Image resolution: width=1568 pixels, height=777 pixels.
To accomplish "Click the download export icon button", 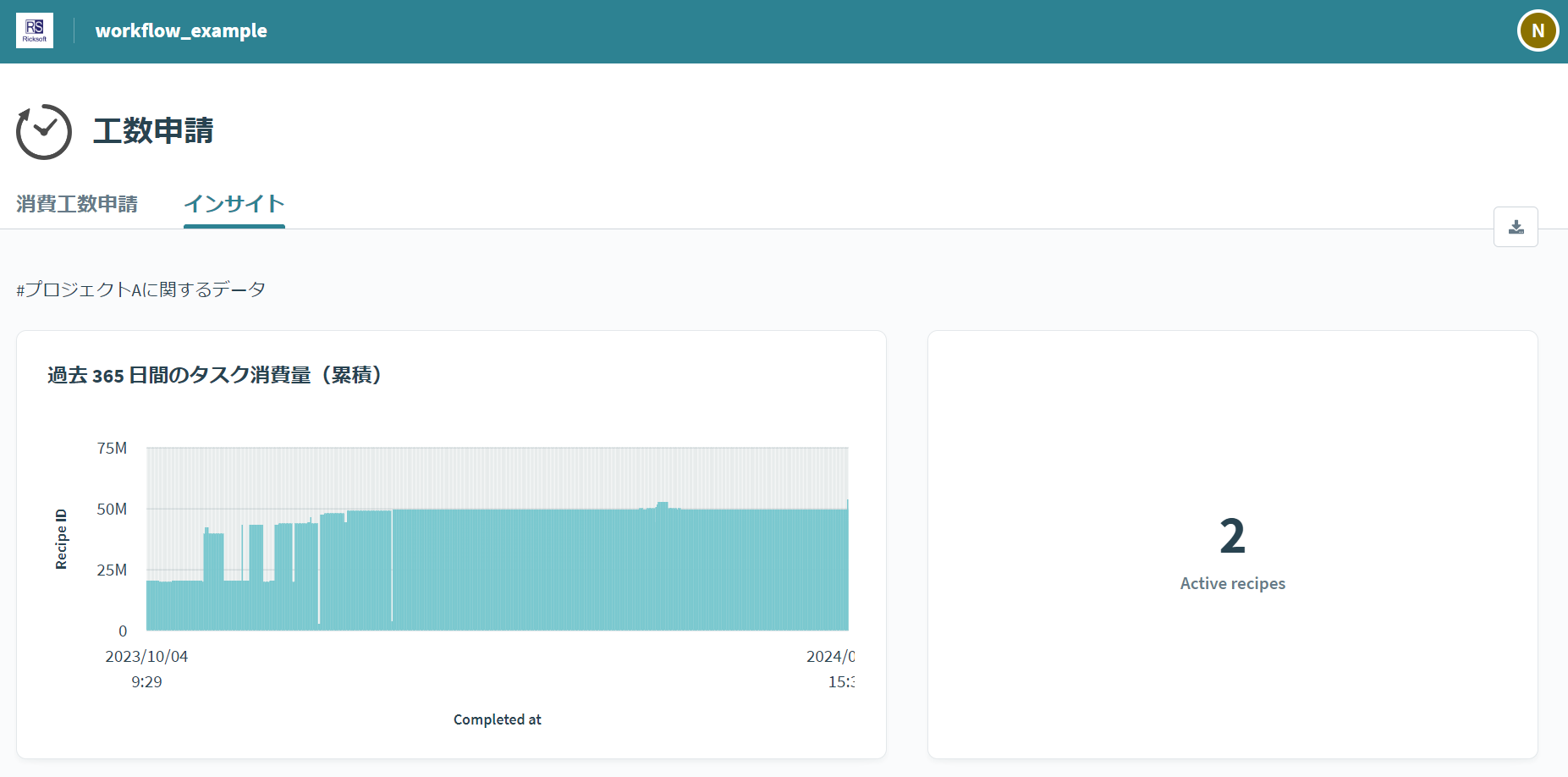I will (x=1516, y=227).
